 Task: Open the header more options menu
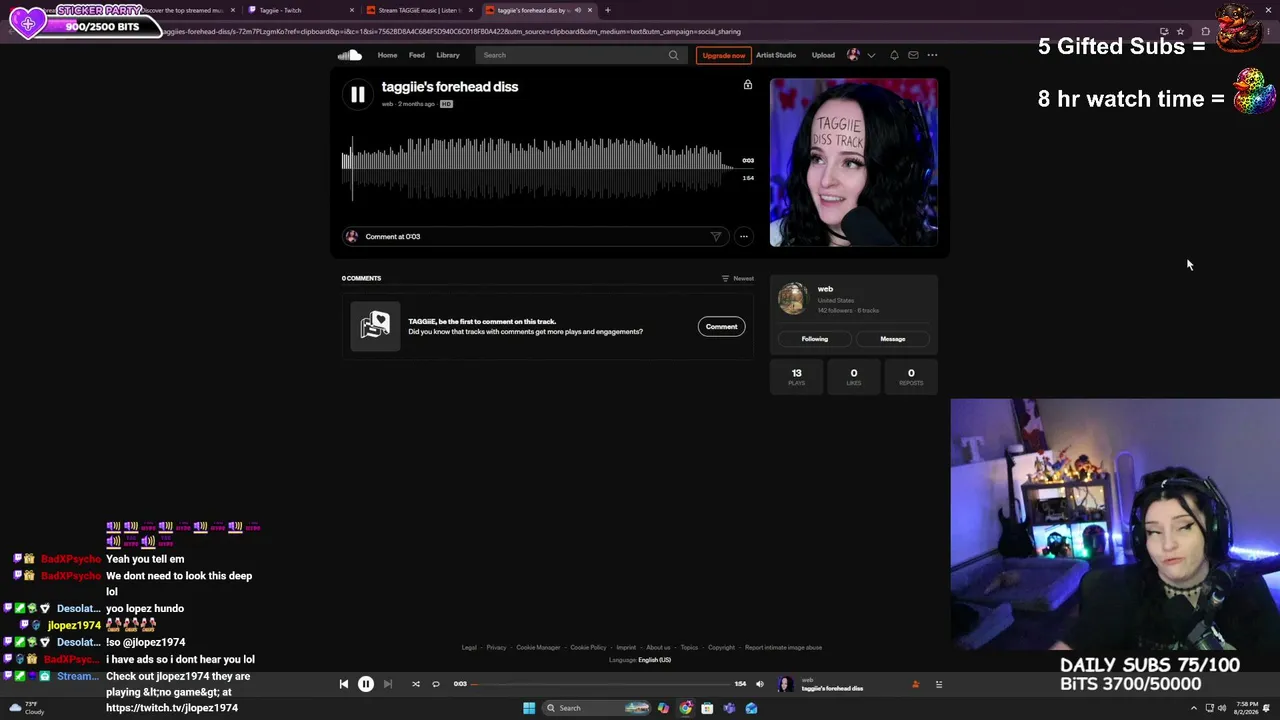pyautogui.click(x=932, y=55)
